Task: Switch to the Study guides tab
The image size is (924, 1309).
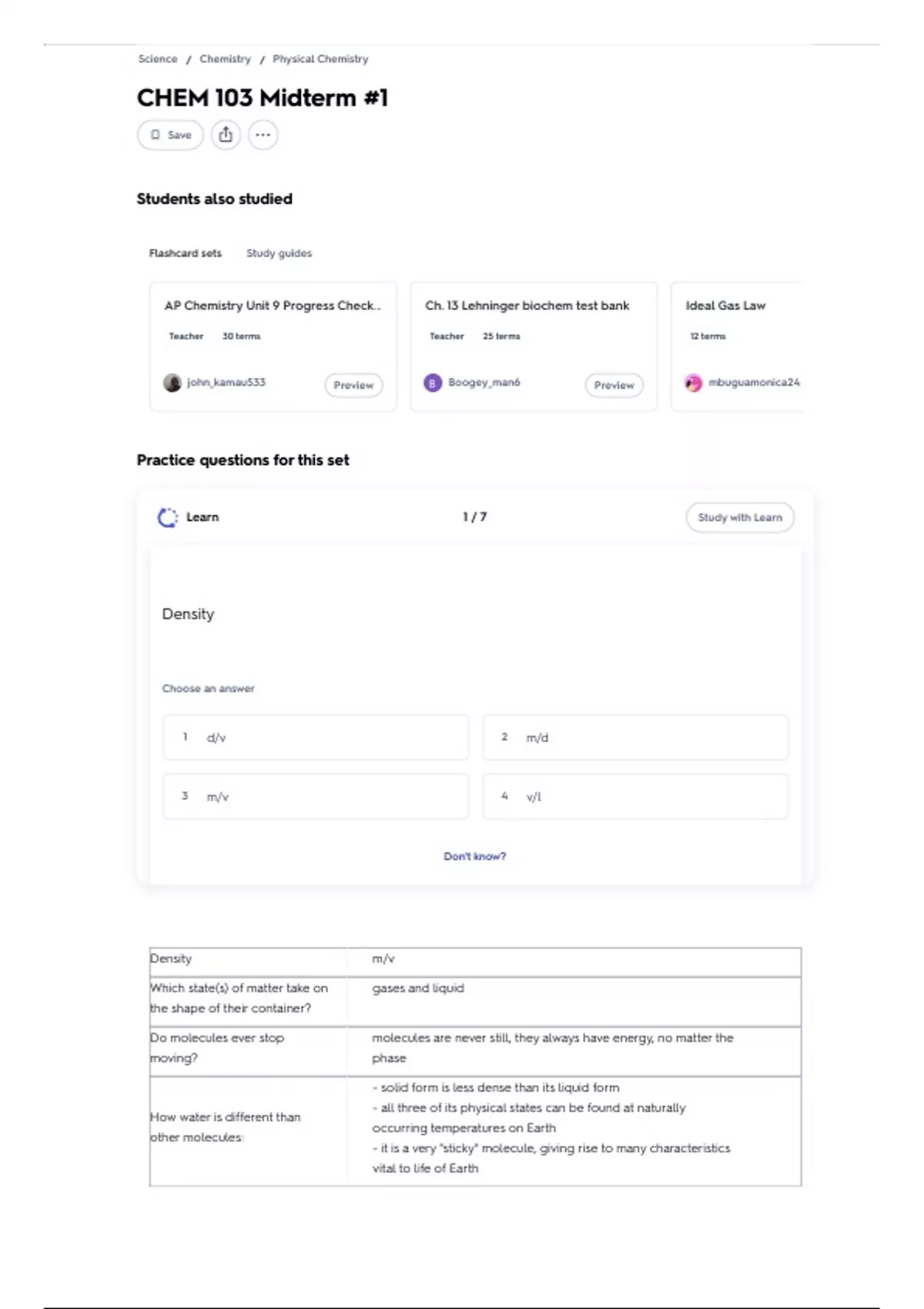Action: pos(279,253)
